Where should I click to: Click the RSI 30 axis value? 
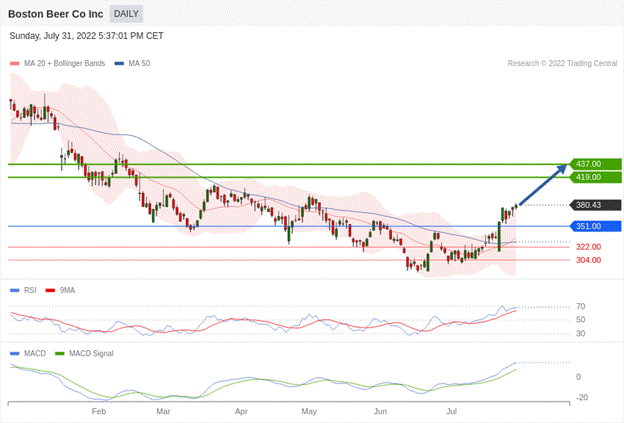click(x=581, y=333)
